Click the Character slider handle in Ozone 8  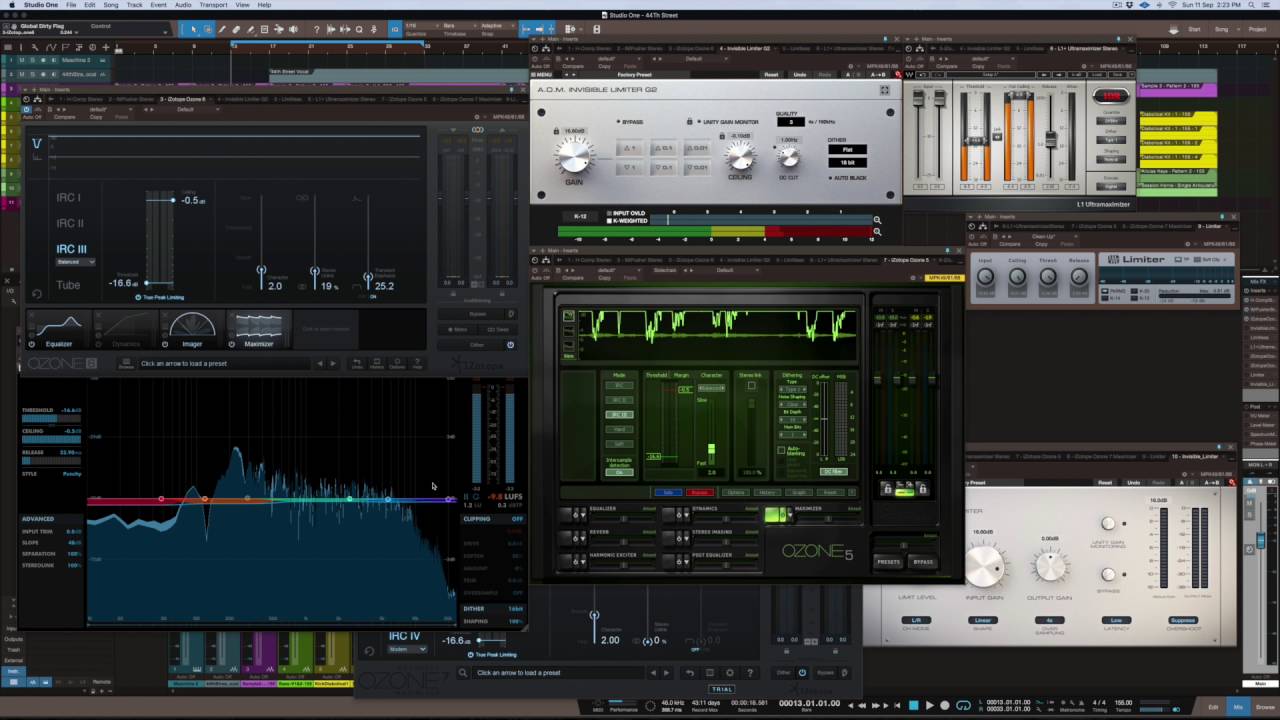point(261,271)
